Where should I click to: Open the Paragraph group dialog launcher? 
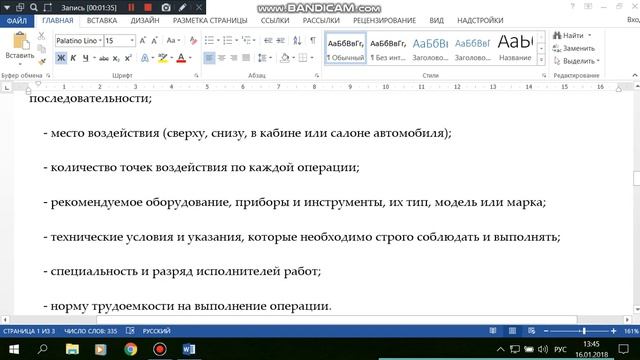tap(317, 76)
